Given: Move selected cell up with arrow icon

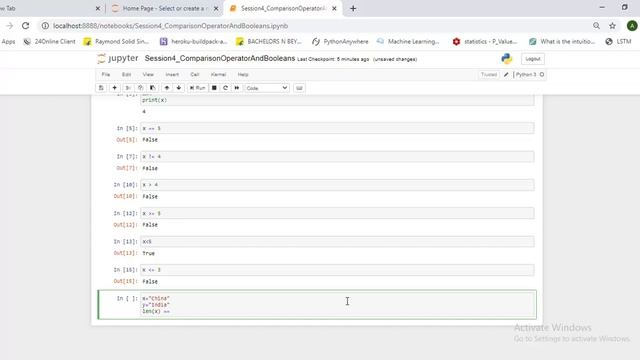Looking at the screenshot, I should pos(167,88).
